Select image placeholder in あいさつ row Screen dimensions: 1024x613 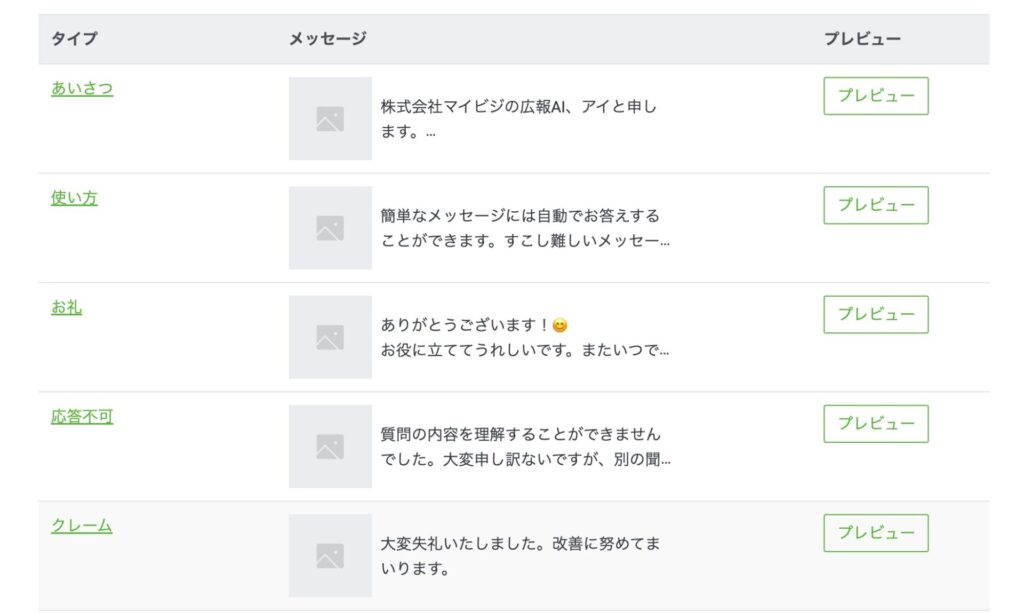coord(330,119)
